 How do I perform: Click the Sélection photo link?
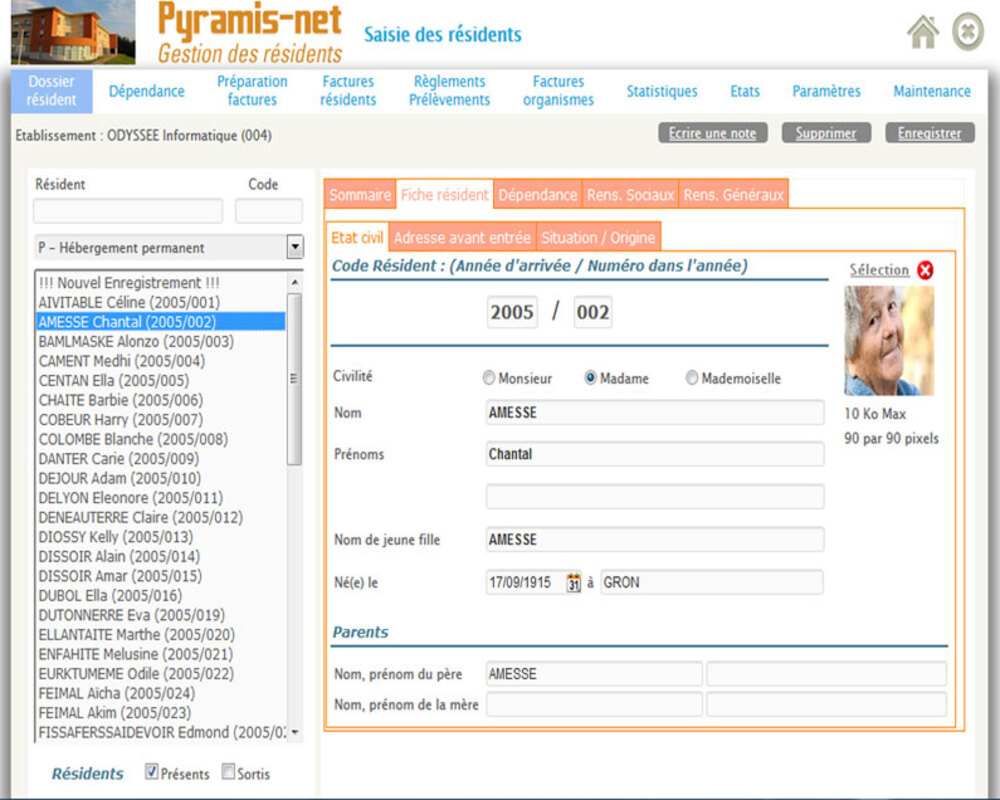[x=879, y=270]
